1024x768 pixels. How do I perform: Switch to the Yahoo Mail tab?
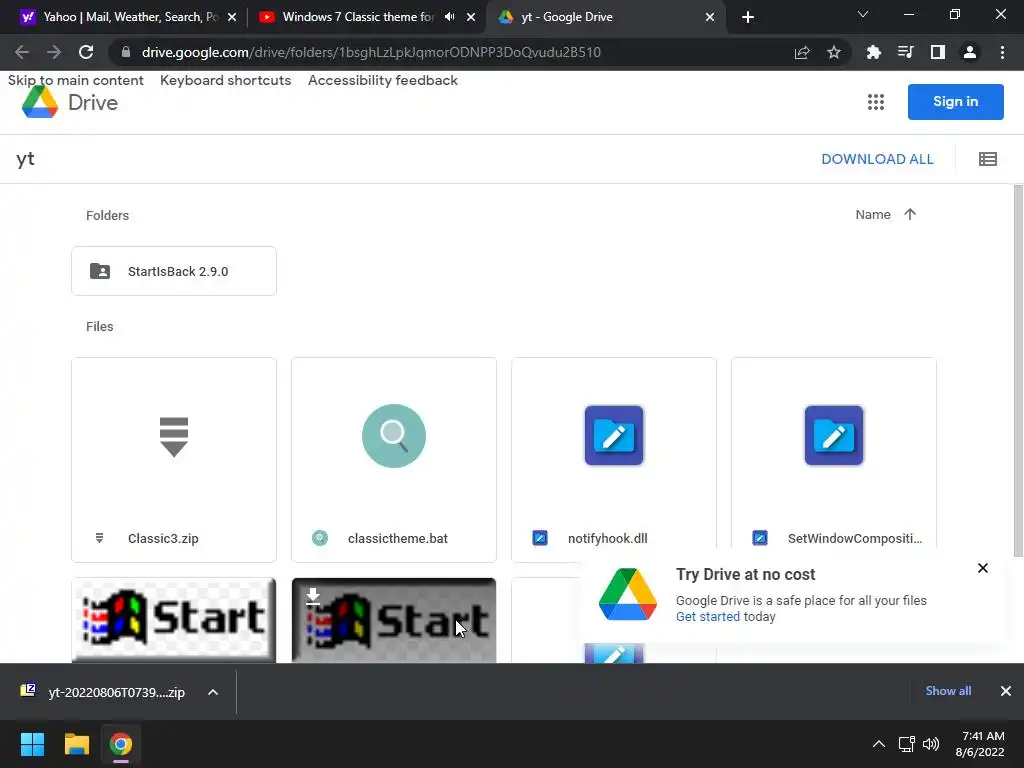pos(129,17)
